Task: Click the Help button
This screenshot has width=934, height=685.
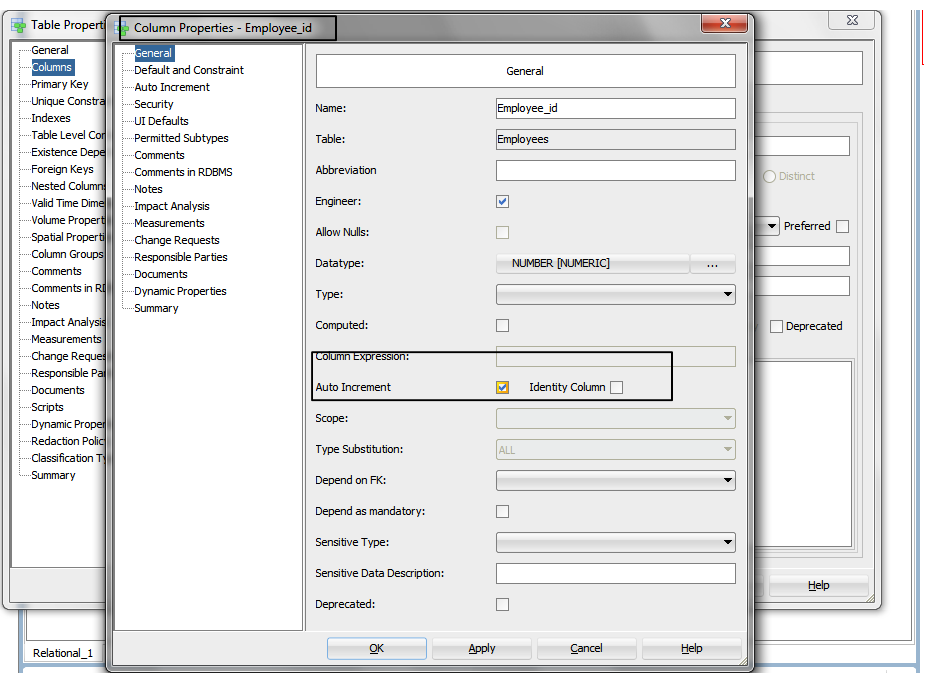Action: click(691, 648)
